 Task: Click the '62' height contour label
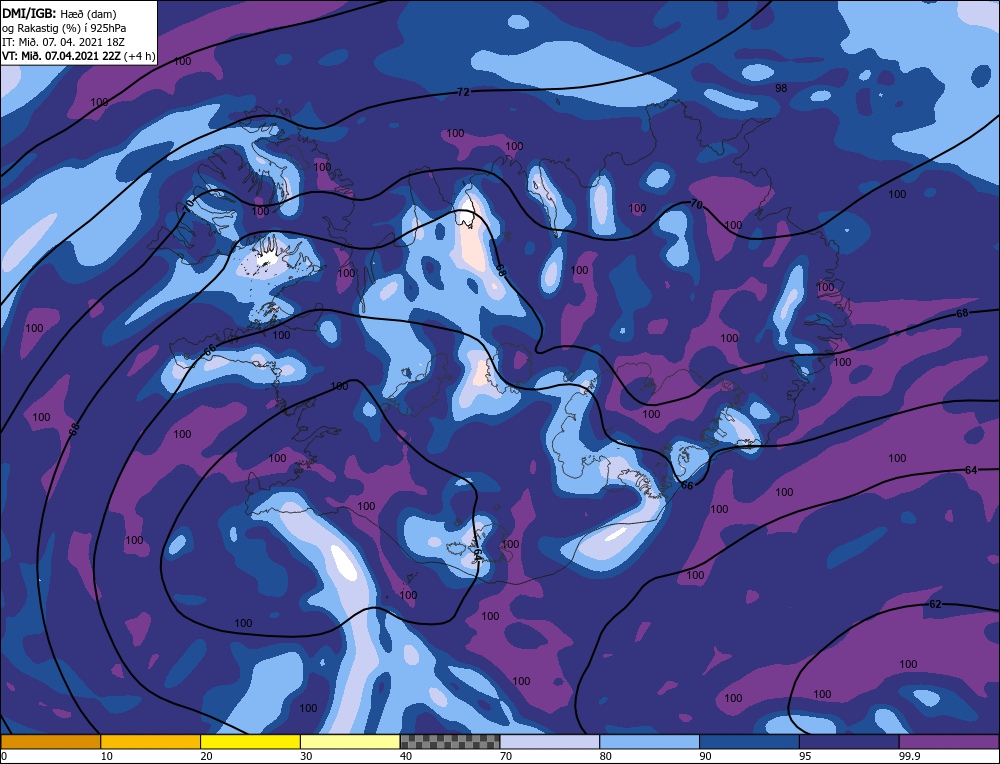click(935, 603)
